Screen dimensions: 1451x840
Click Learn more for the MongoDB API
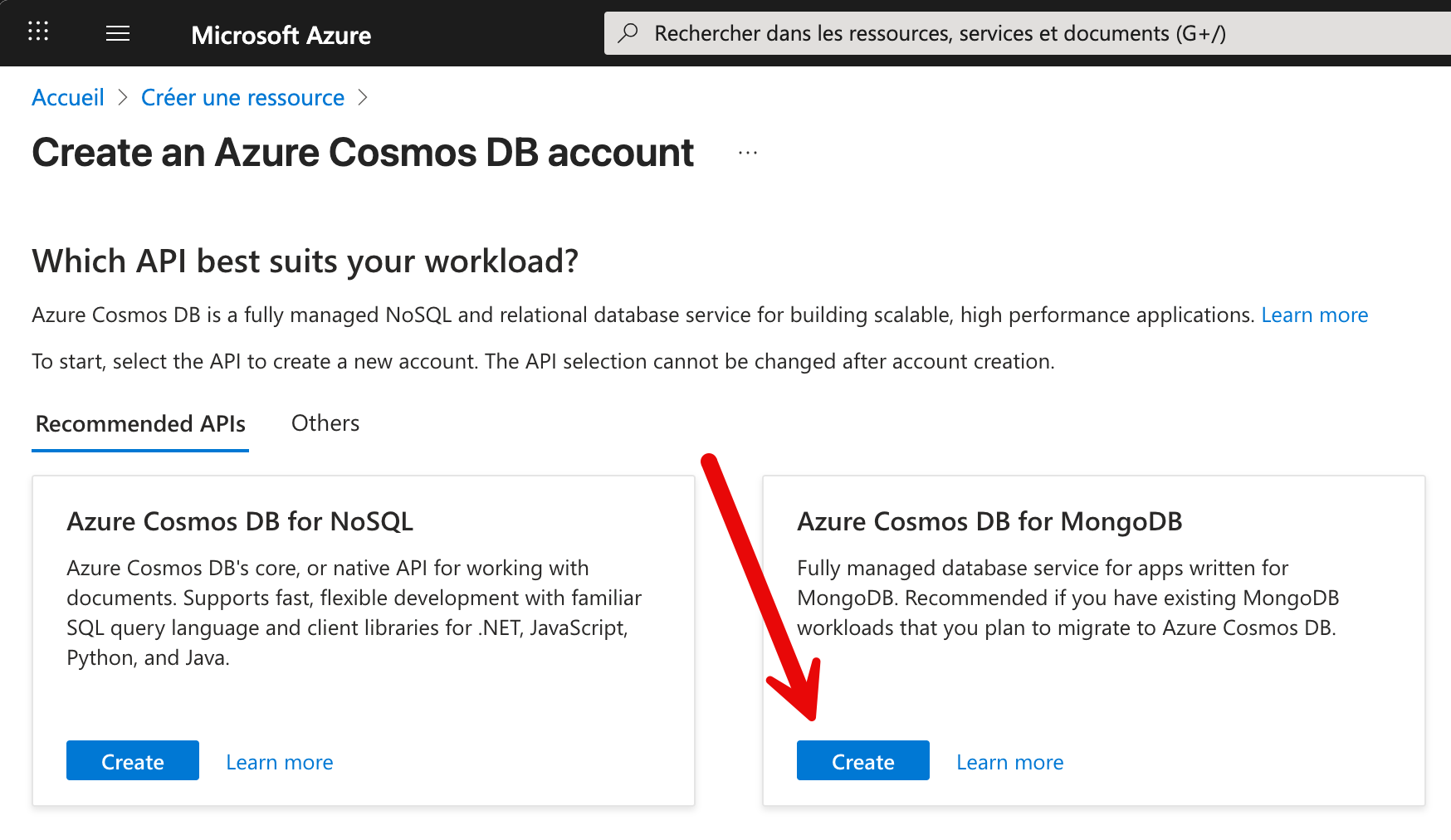click(1009, 761)
